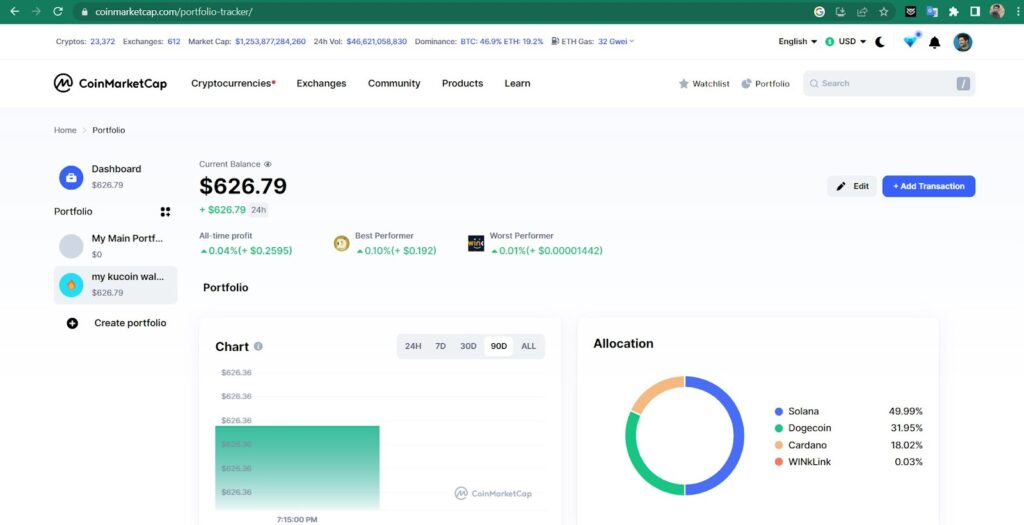The height and width of the screenshot is (525, 1024).
Task: Click the Edit pencil button
Action: tap(852, 186)
